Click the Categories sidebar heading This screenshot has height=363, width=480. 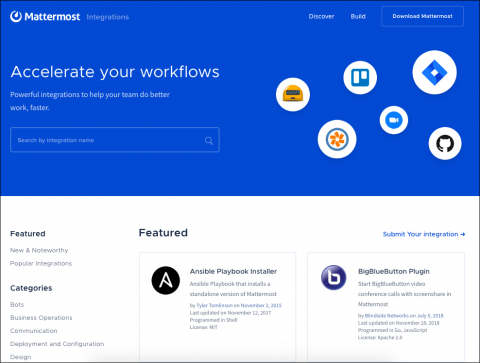pos(31,288)
